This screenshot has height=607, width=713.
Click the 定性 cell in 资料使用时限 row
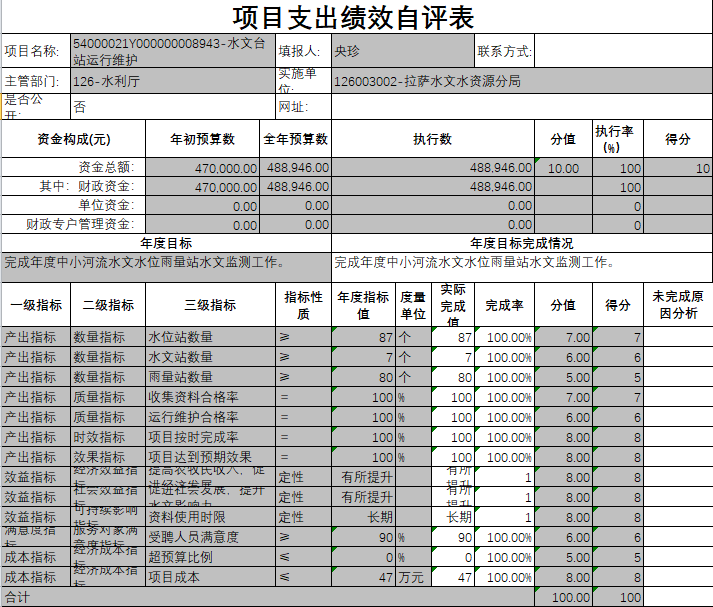tap(304, 517)
